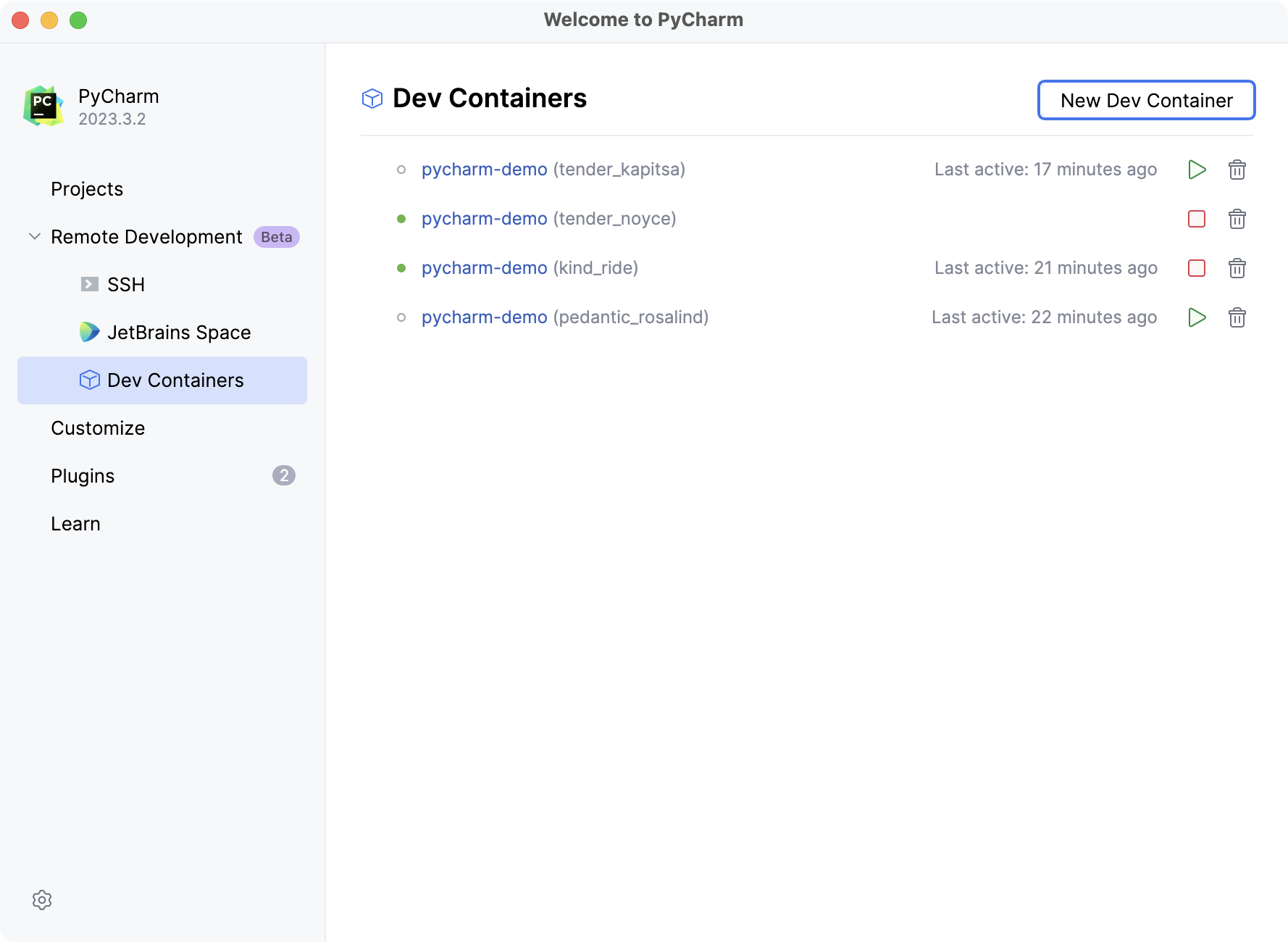Click the Beta badge next to Remote Development
This screenshot has height=942, width=1288.
click(276, 237)
